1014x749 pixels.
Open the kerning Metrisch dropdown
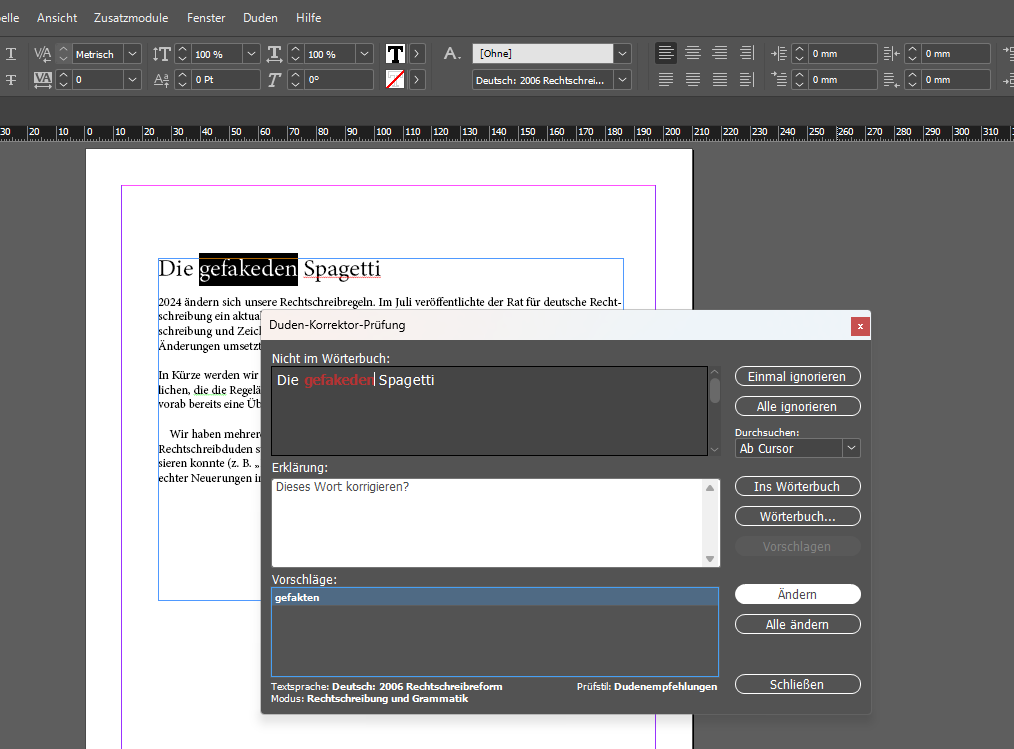133,54
